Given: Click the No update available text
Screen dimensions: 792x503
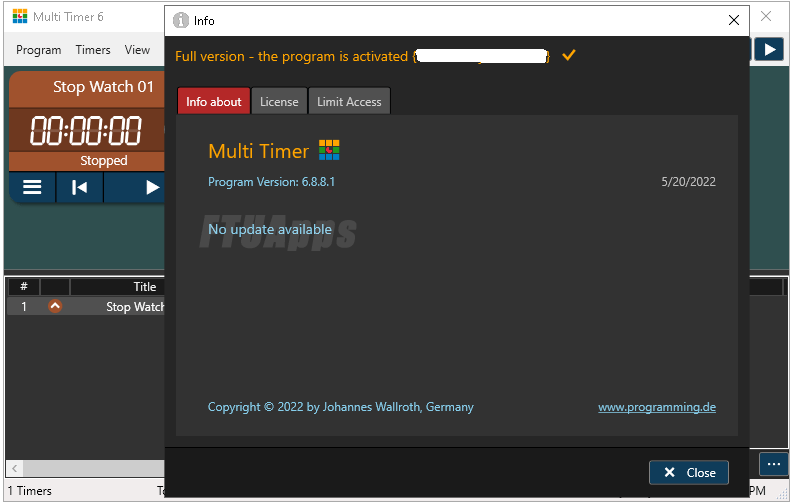Looking at the screenshot, I should click(270, 229).
